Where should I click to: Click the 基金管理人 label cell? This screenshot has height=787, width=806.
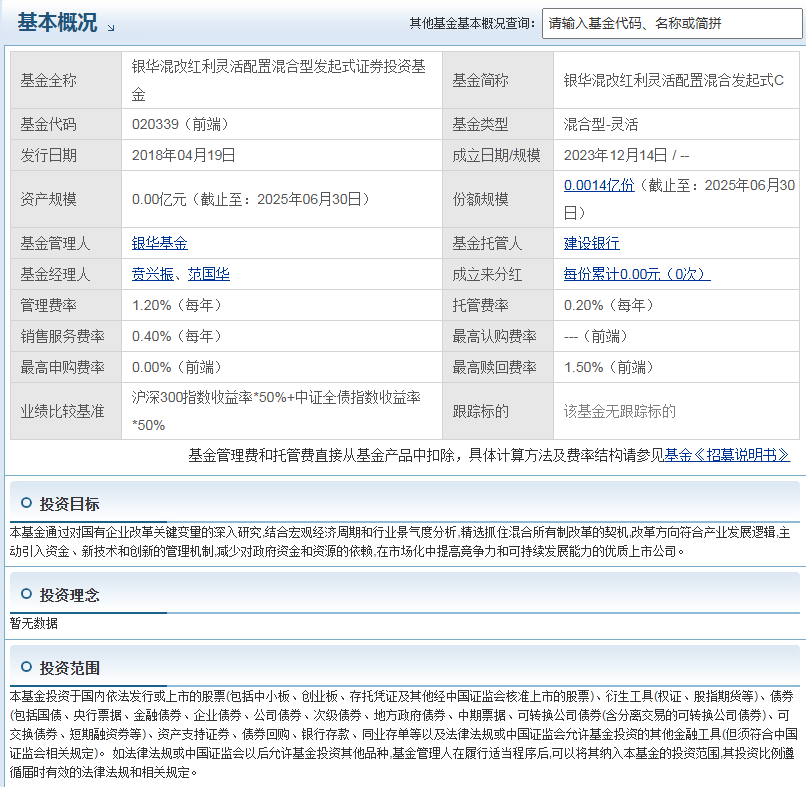coord(66,243)
